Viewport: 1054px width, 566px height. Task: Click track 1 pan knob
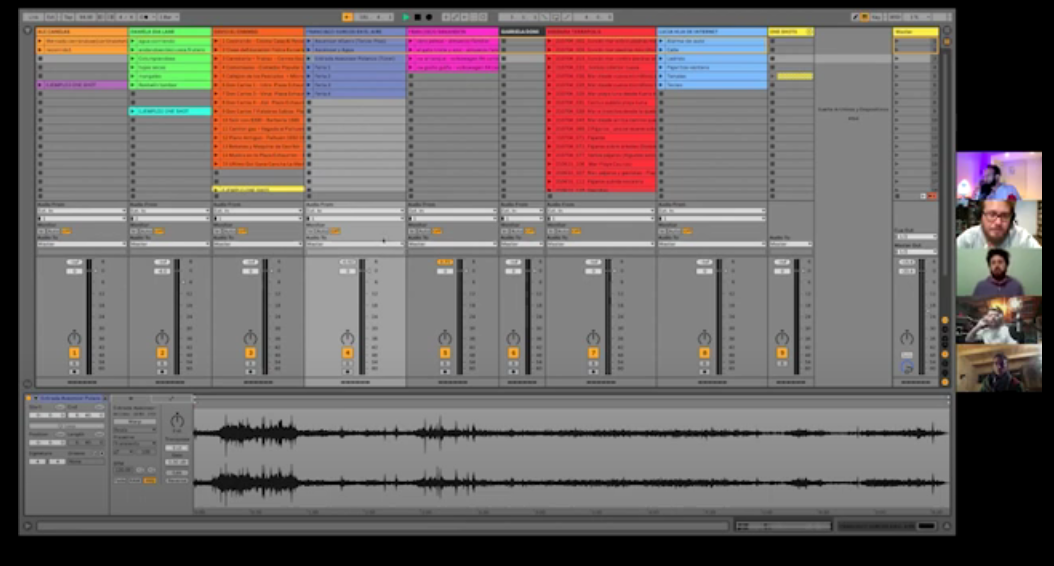click(74, 337)
